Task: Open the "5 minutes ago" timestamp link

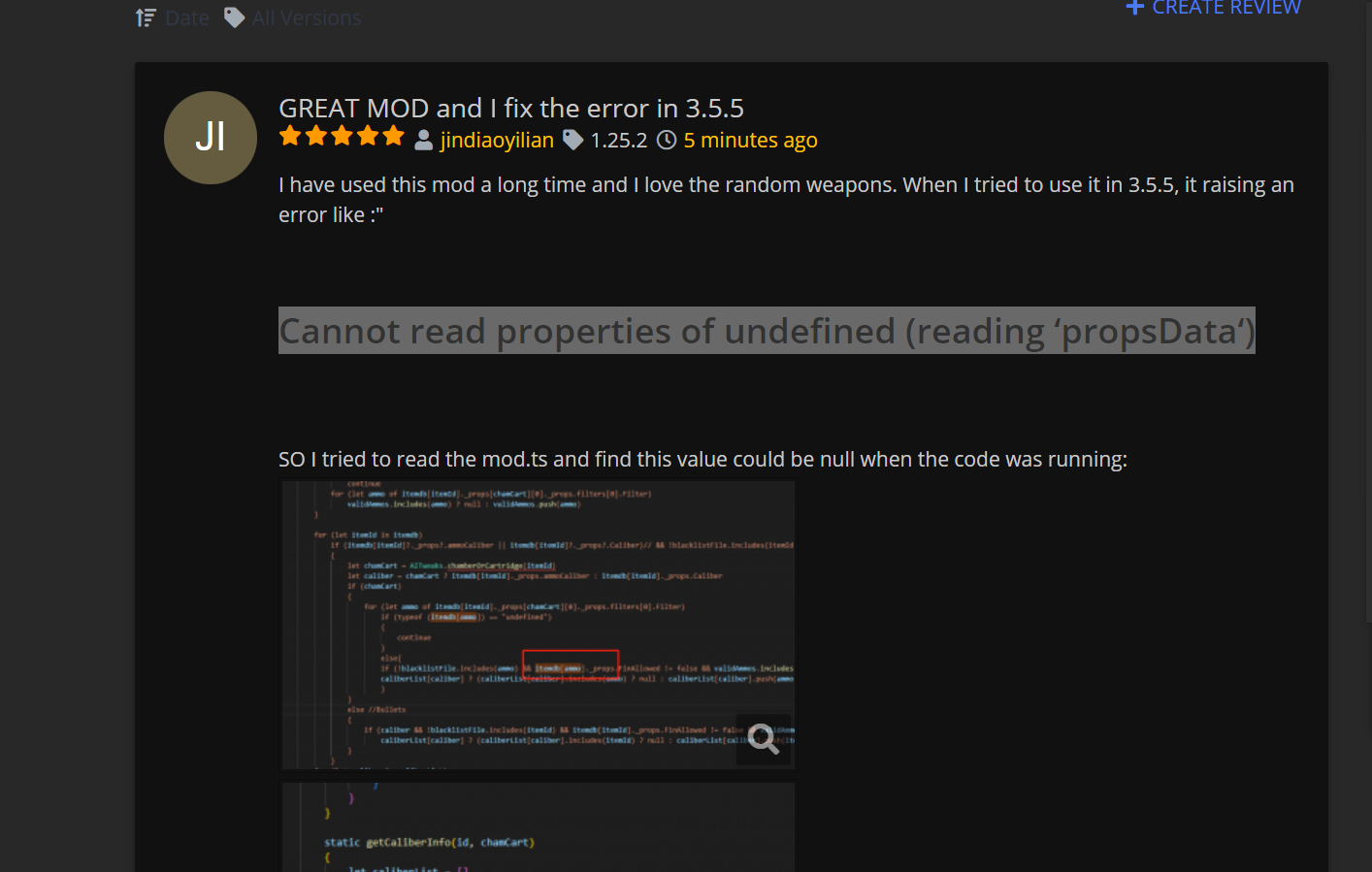Action: tap(750, 141)
